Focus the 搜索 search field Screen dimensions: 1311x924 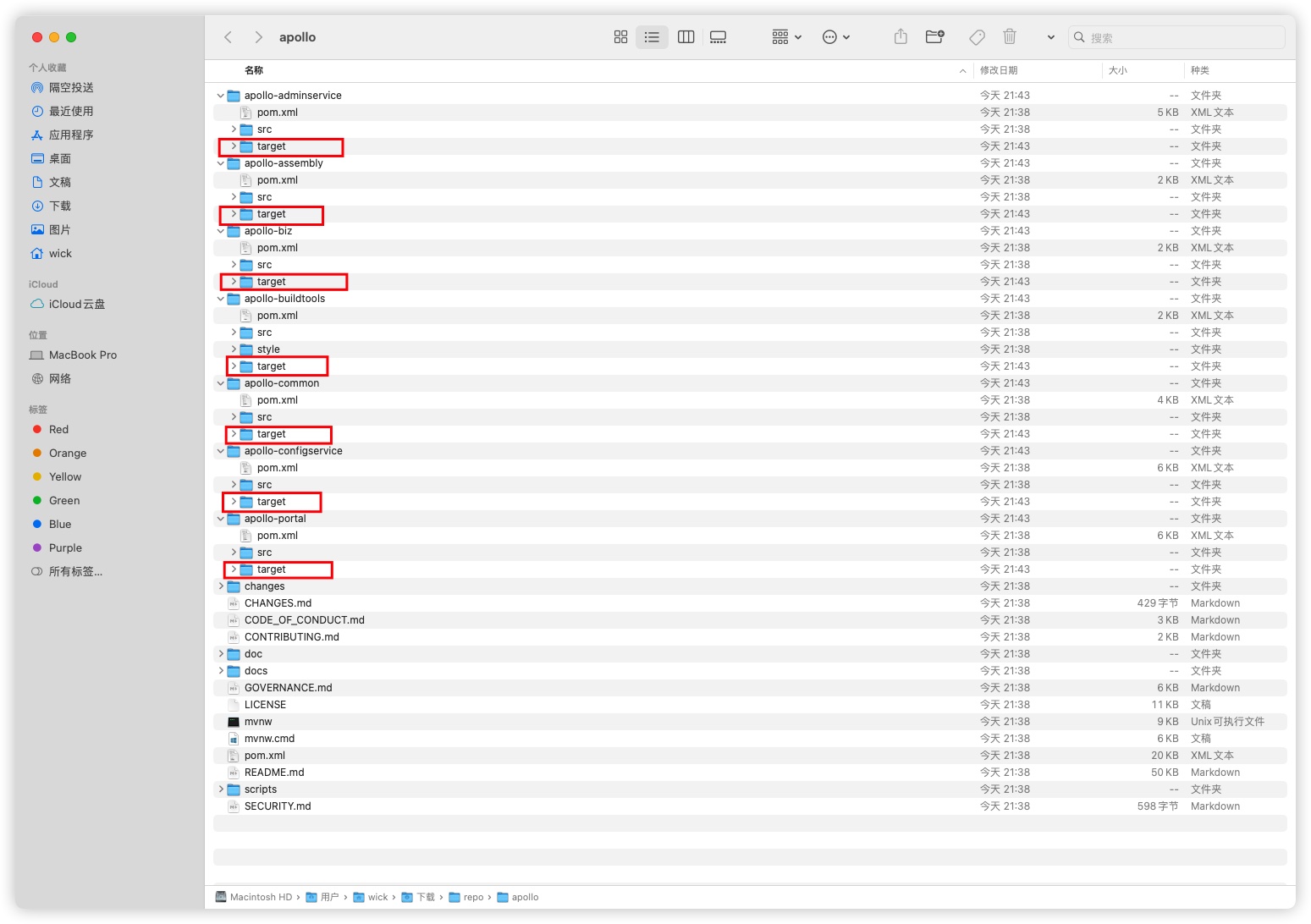[x=1177, y=37]
